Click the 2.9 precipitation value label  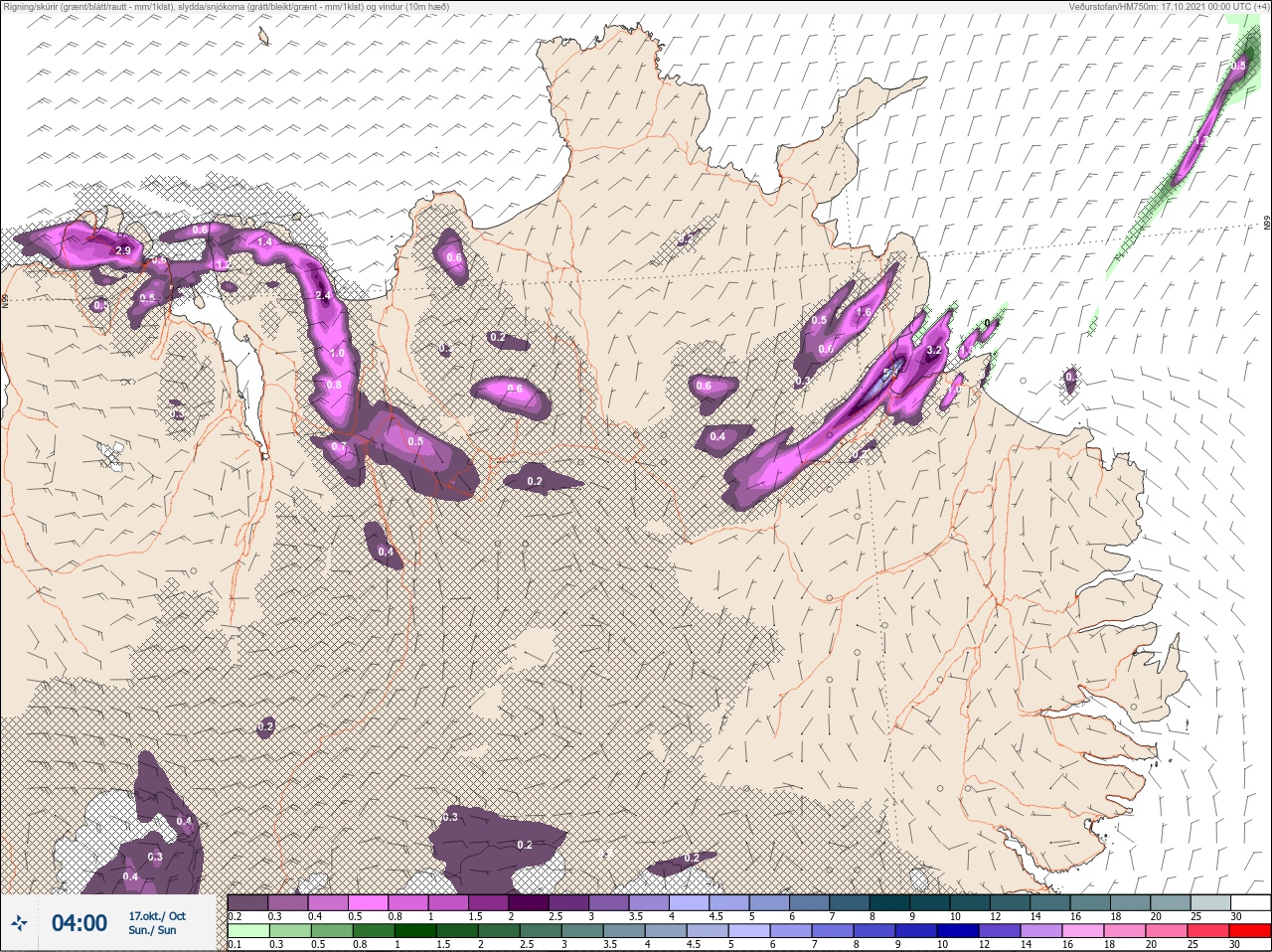coord(124,250)
